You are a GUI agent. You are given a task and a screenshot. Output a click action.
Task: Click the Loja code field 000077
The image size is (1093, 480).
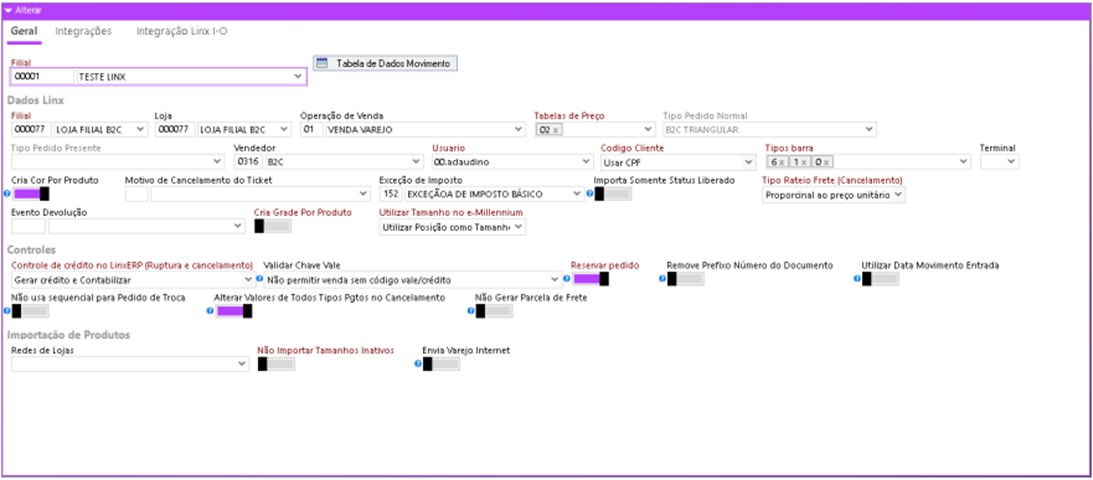pyautogui.click(x=174, y=130)
